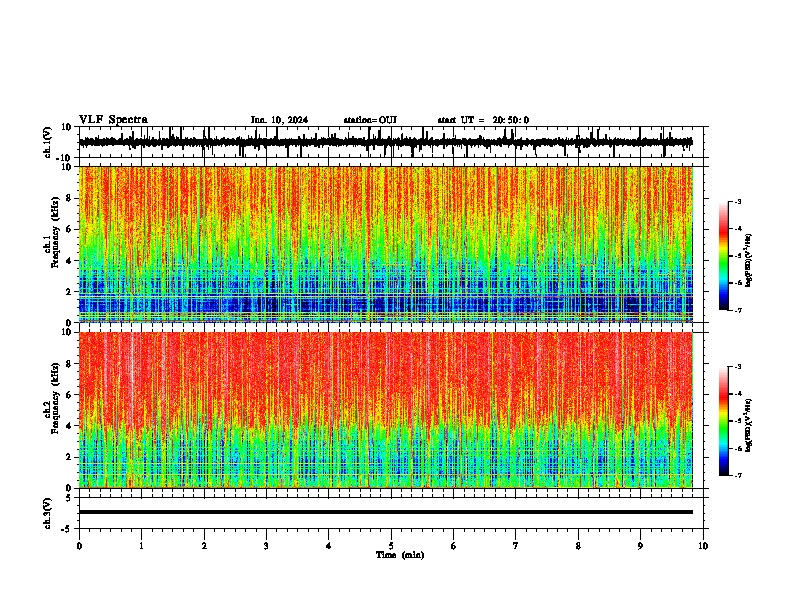Click the time axis tick label "0"
Screen dimensions: 792x612
[79, 546]
